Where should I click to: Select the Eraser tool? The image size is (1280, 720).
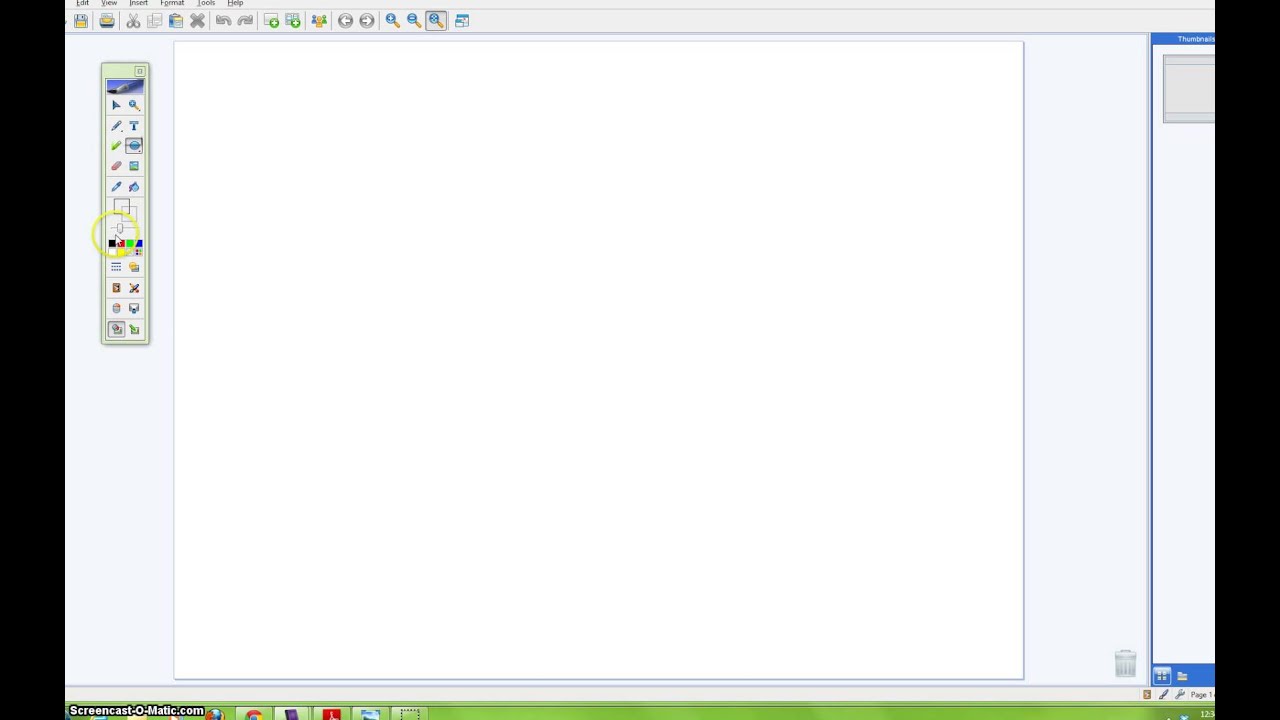[116, 166]
